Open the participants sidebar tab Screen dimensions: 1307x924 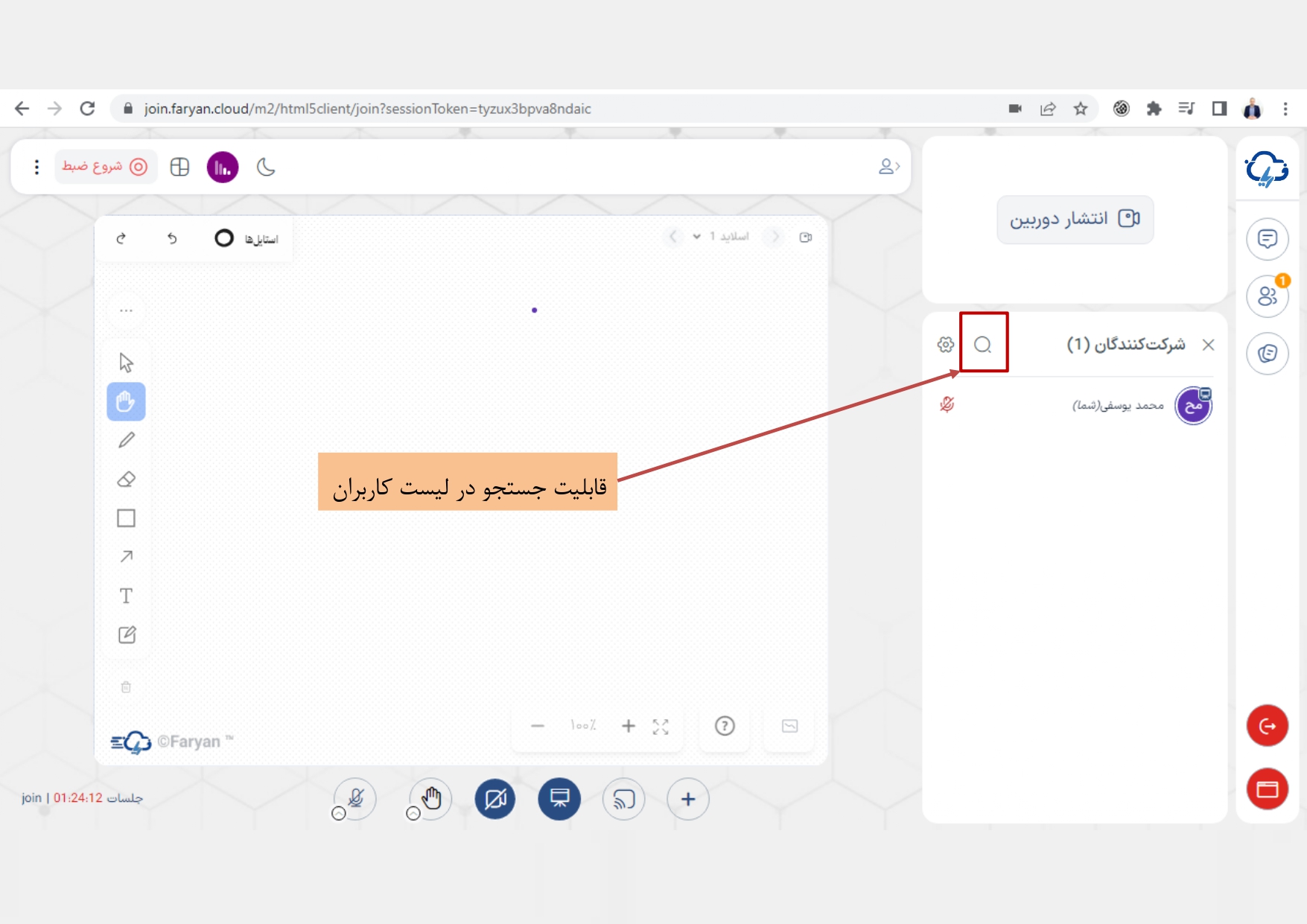point(1267,296)
